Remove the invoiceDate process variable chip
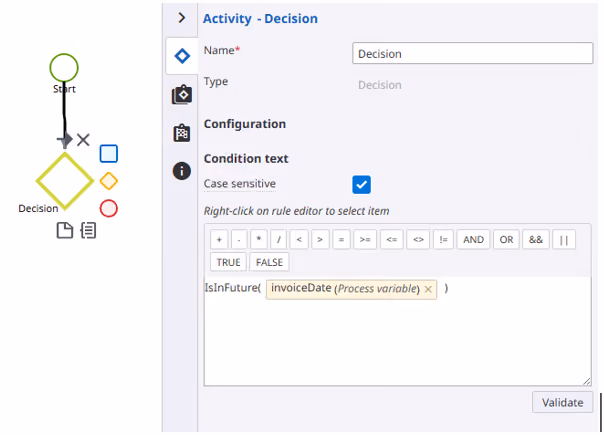This screenshot has width=604, height=435. pyautogui.click(x=428, y=289)
